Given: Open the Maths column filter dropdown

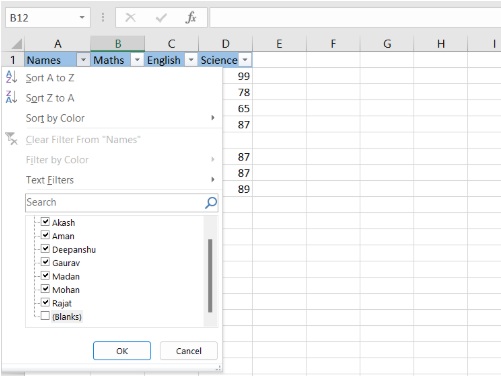Looking at the screenshot, I should tap(137, 60).
